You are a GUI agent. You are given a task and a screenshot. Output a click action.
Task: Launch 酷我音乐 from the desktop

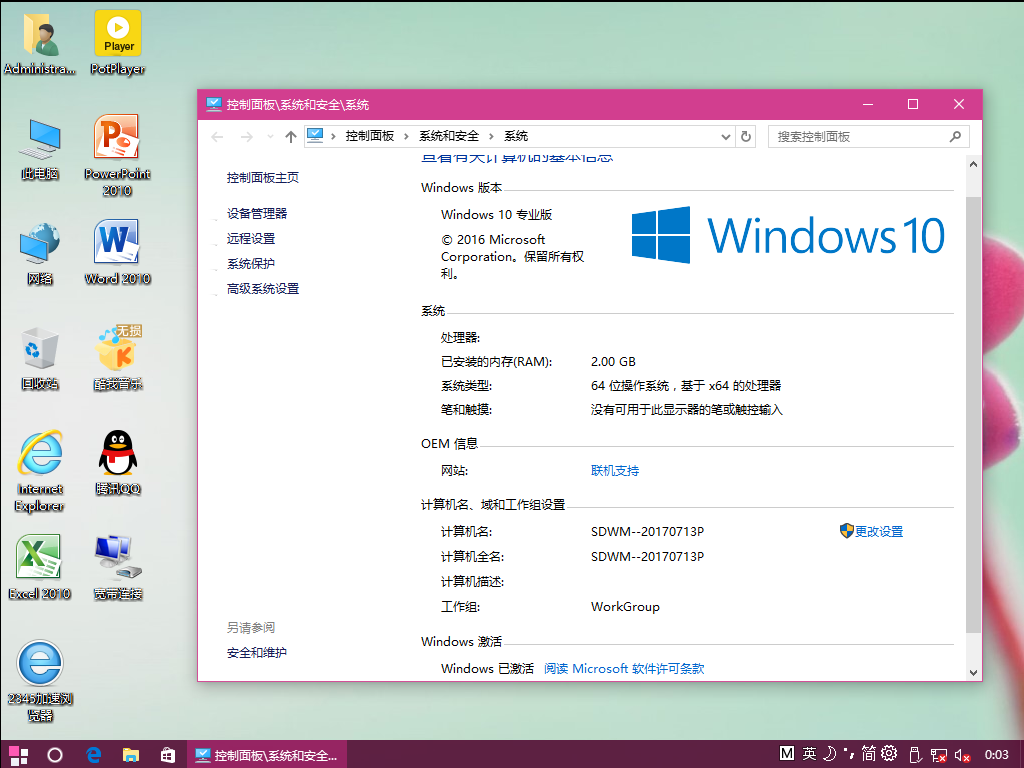pyautogui.click(x=118, y=358)
